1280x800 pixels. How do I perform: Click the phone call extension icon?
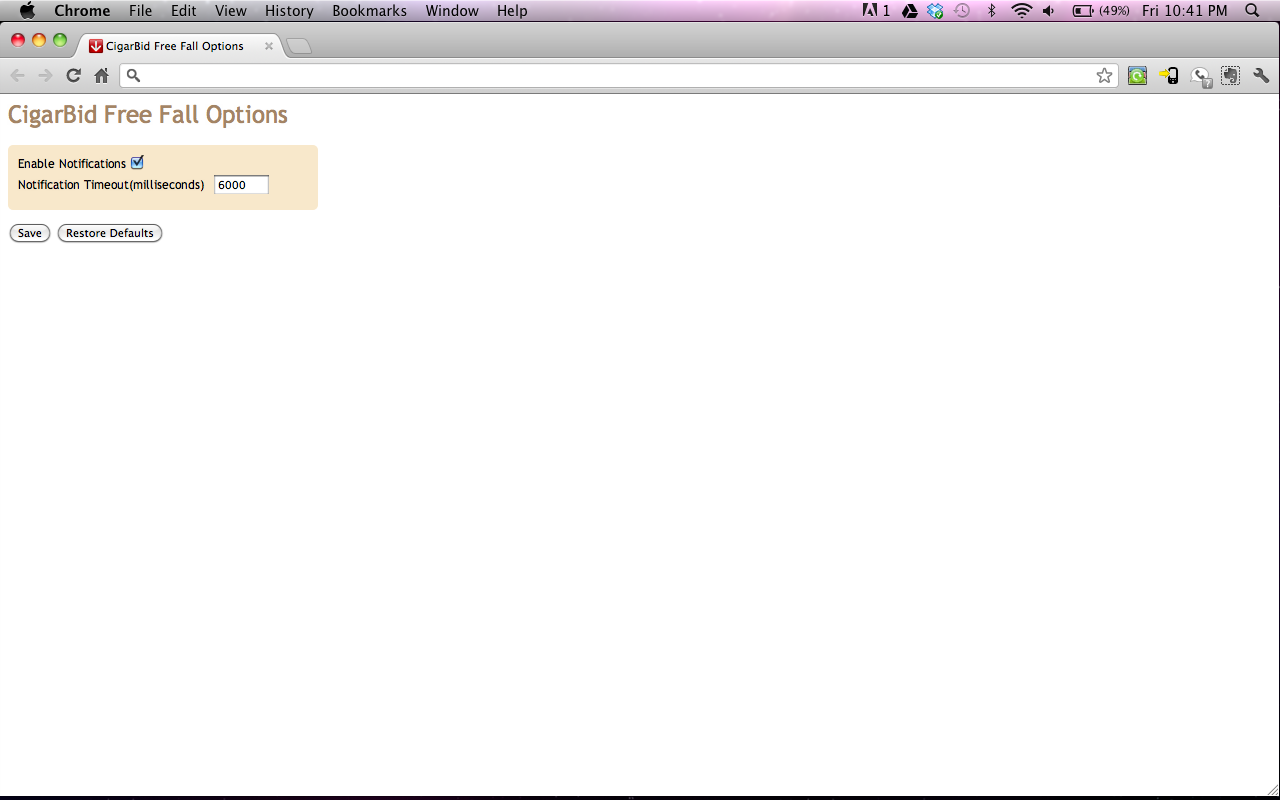tap(1201, 77)
